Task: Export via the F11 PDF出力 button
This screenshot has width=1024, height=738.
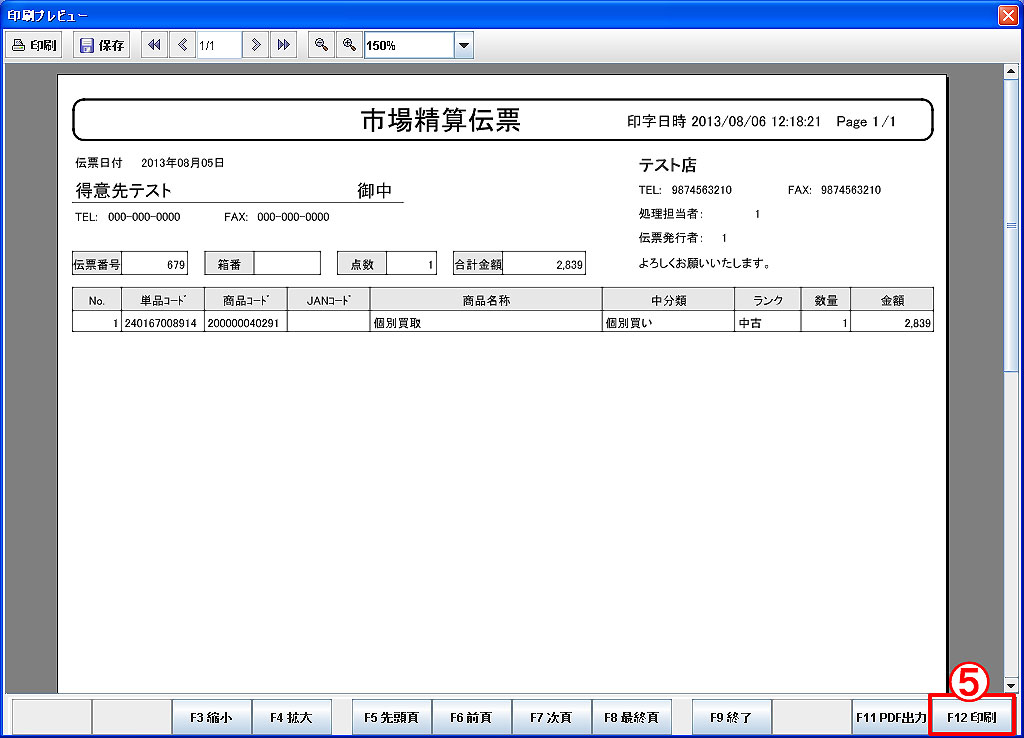Action: pyautogui.click(x=889, y=717)
